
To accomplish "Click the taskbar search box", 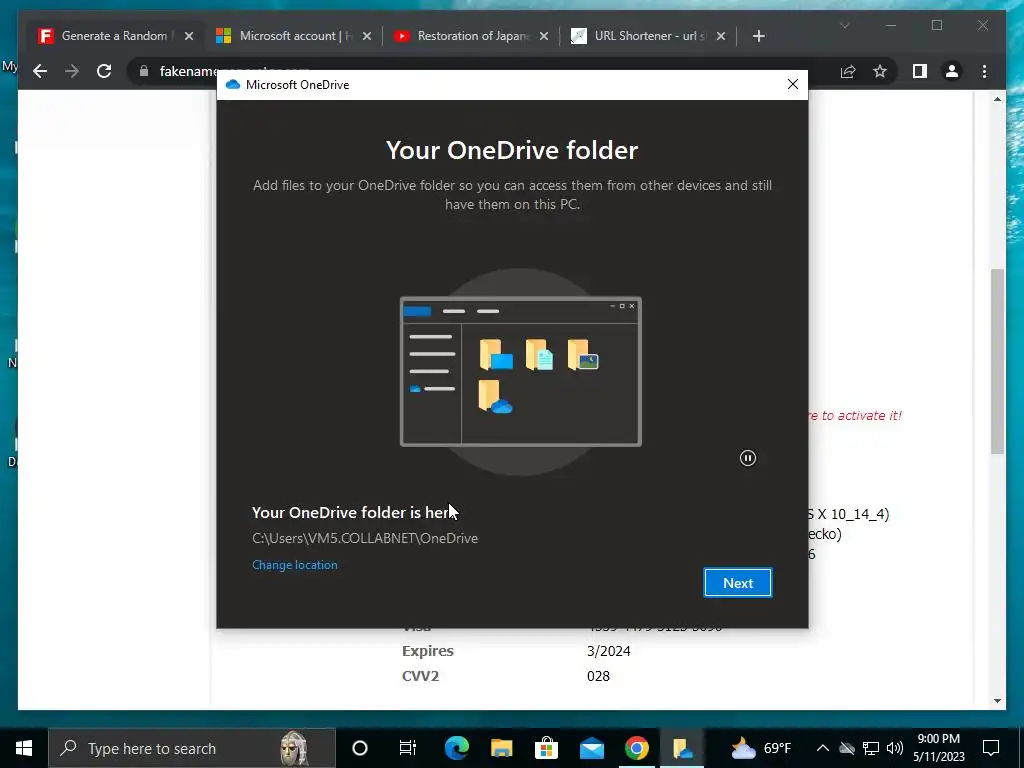I will tap(192, 748).
